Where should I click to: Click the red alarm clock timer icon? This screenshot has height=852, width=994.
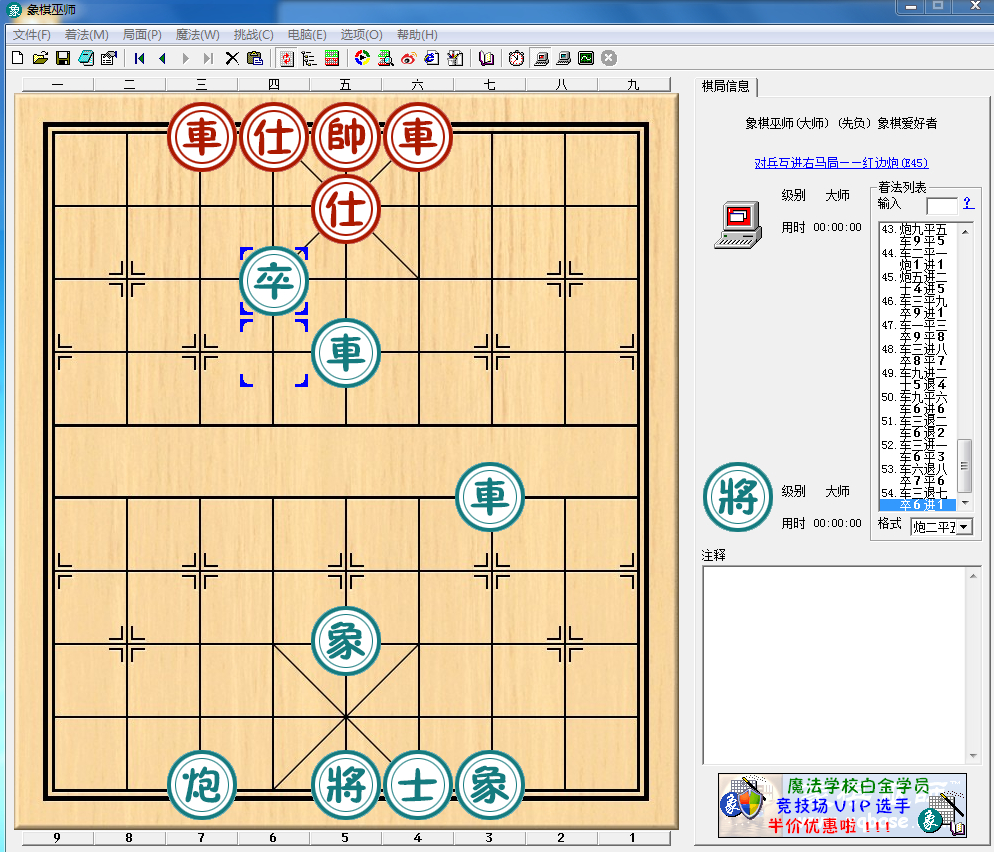[x=517, y=58]
